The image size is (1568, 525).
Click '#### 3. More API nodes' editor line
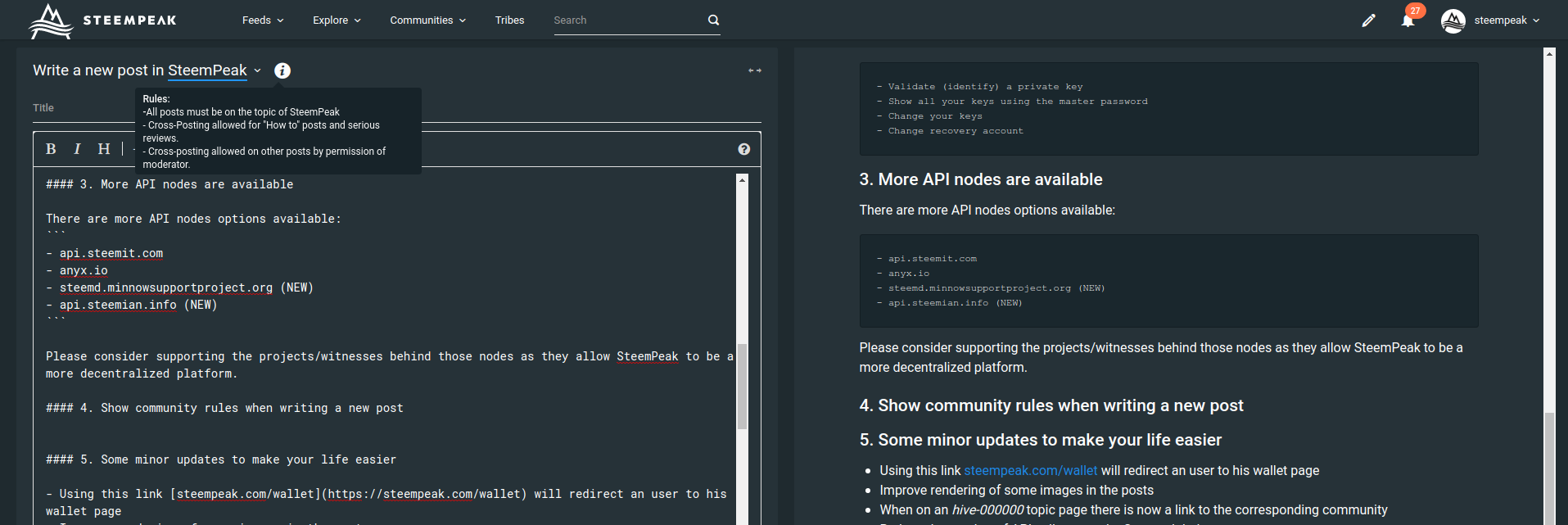click(x=169, y=185)
